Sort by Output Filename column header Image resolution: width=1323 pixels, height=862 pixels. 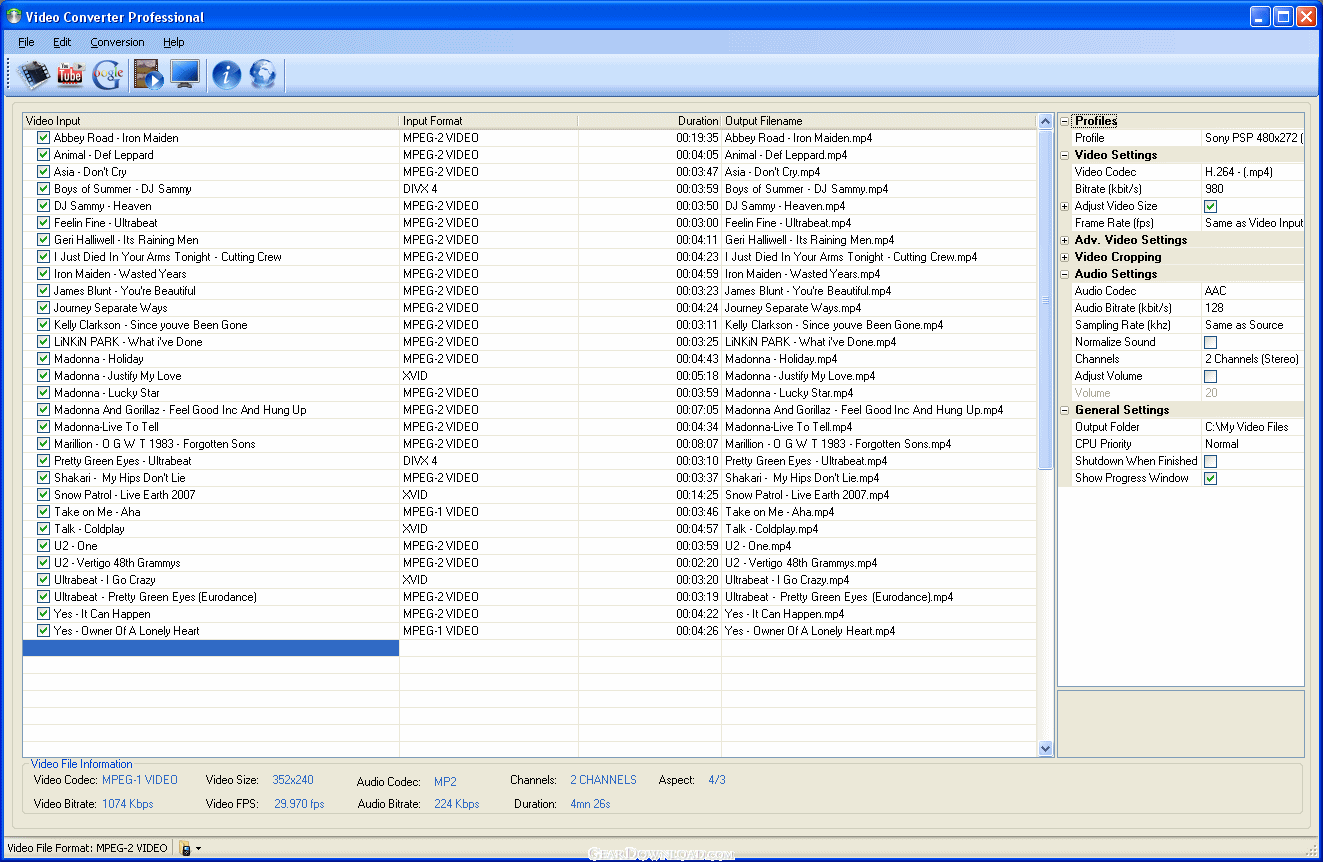tap(879, 121)
